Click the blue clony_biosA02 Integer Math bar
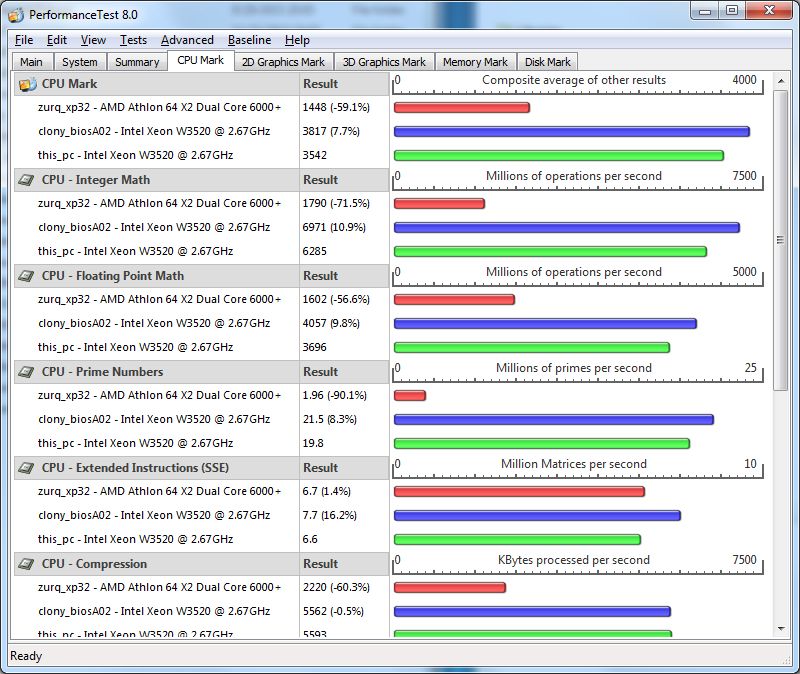The image size is (800, 674). tap(567, 228)
